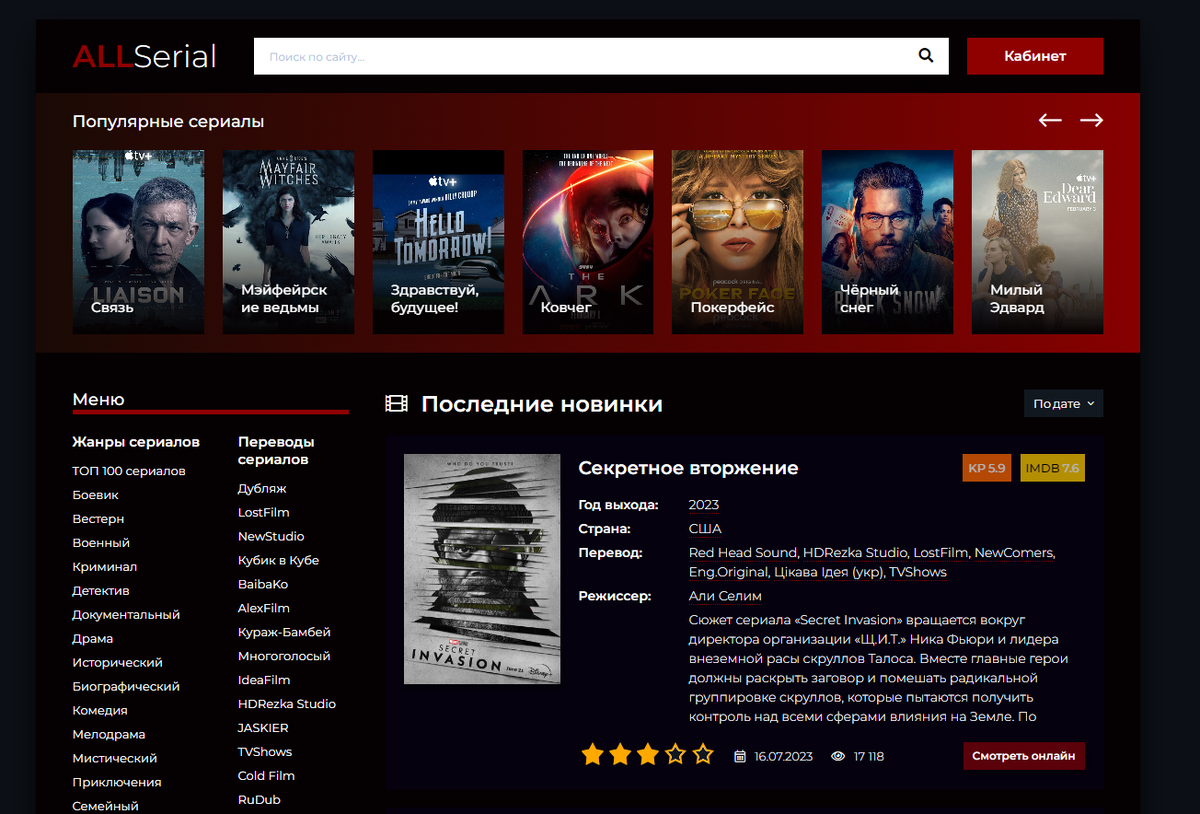Click the calendar icon near 16.07.2023
Viewport: 1200px width, 814px height.
(x=740, y=756)
